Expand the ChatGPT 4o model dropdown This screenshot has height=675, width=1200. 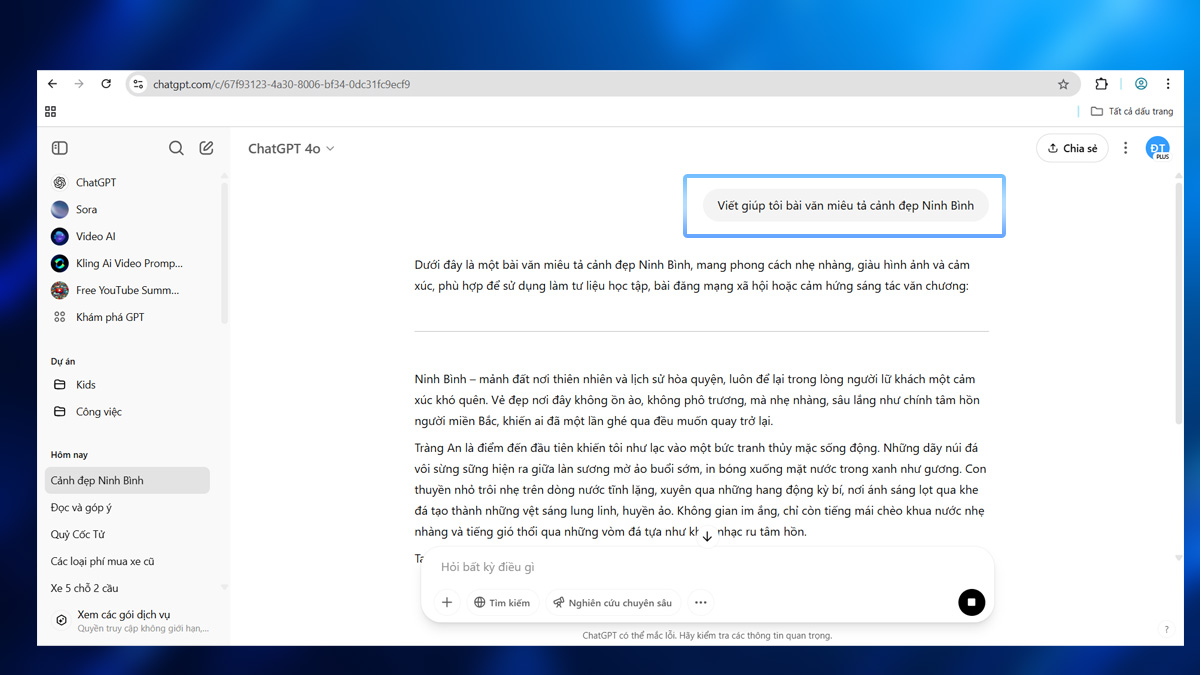coord(291,149)
